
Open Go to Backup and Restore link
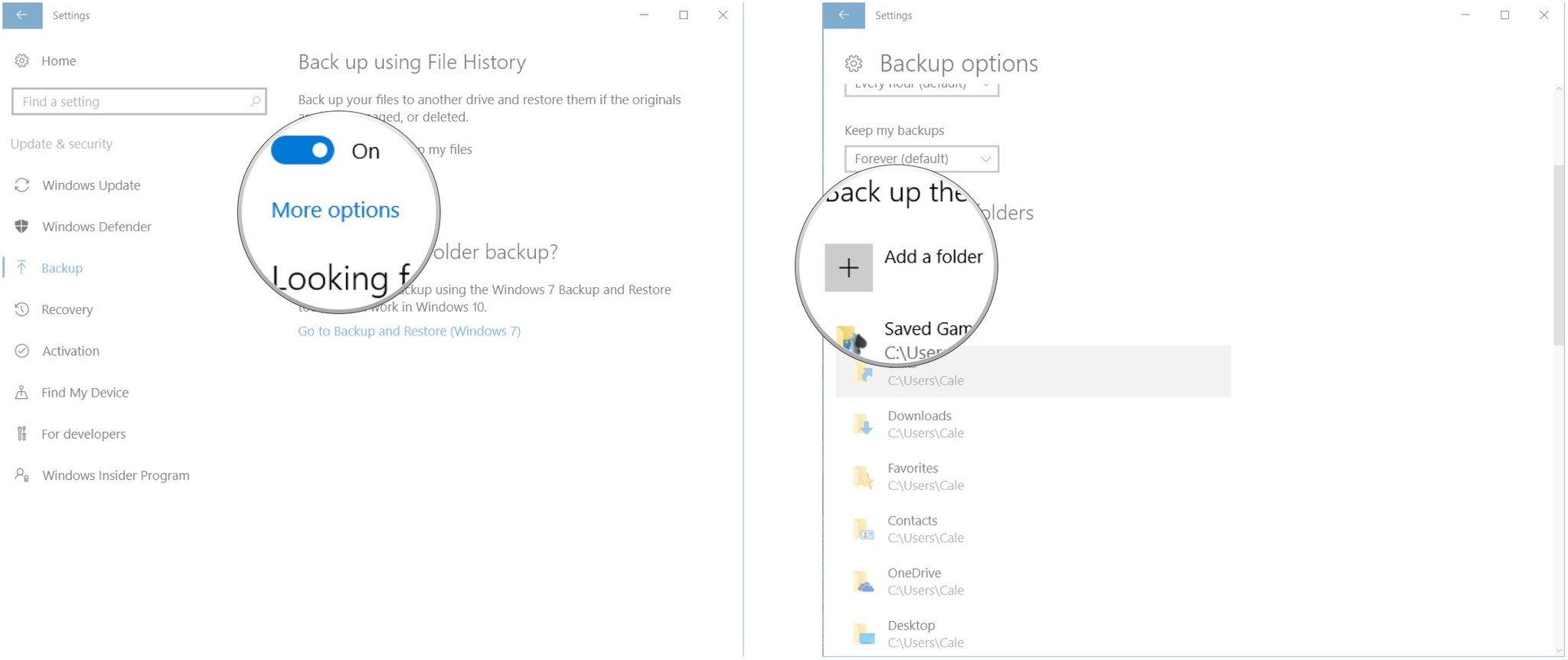click(x=409, y=331)
